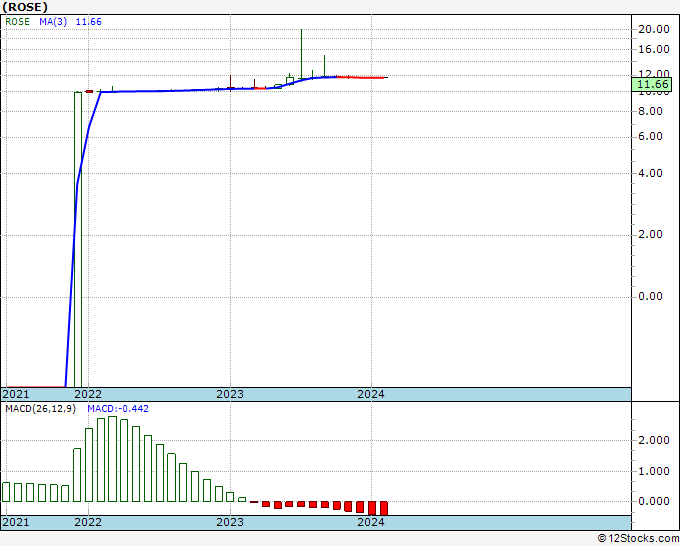Select the 2021 label on MACD timeline
This screenshot has width=680, height=546.
pyautogui.click(x=16, y=522)
